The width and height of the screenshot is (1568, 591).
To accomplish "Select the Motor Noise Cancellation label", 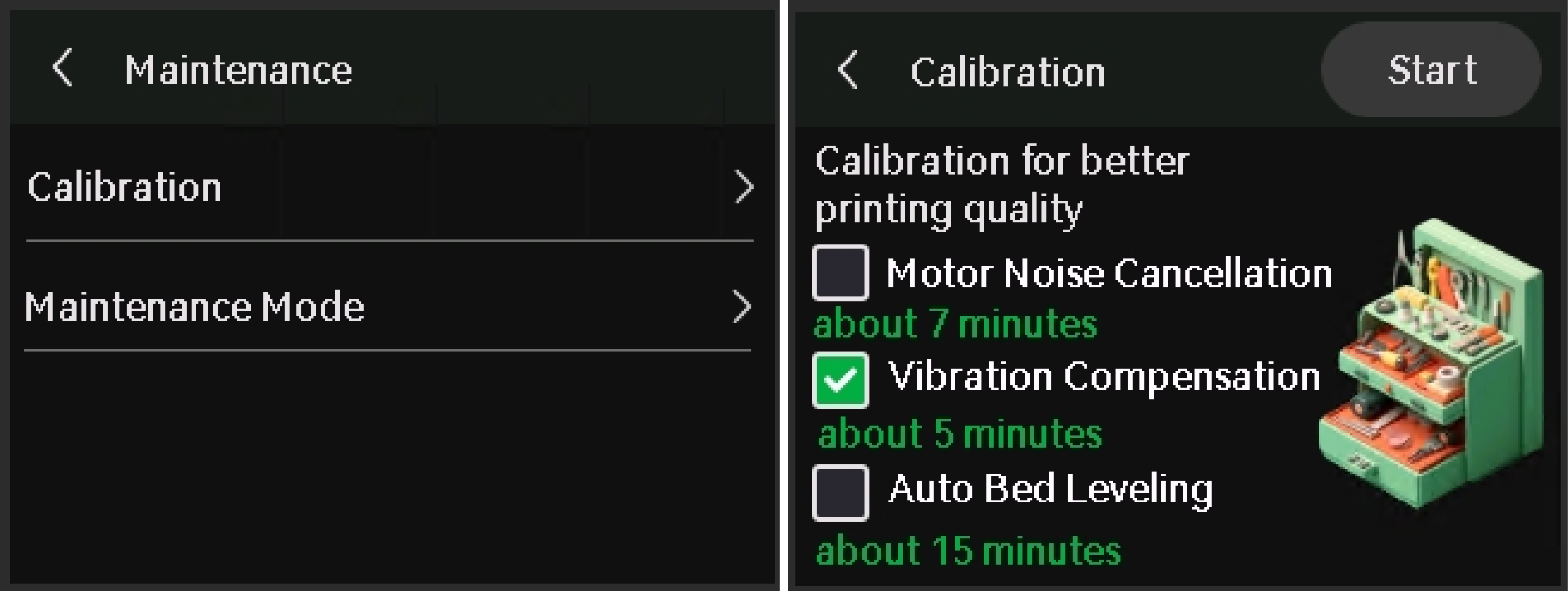I will point(1109,273).
